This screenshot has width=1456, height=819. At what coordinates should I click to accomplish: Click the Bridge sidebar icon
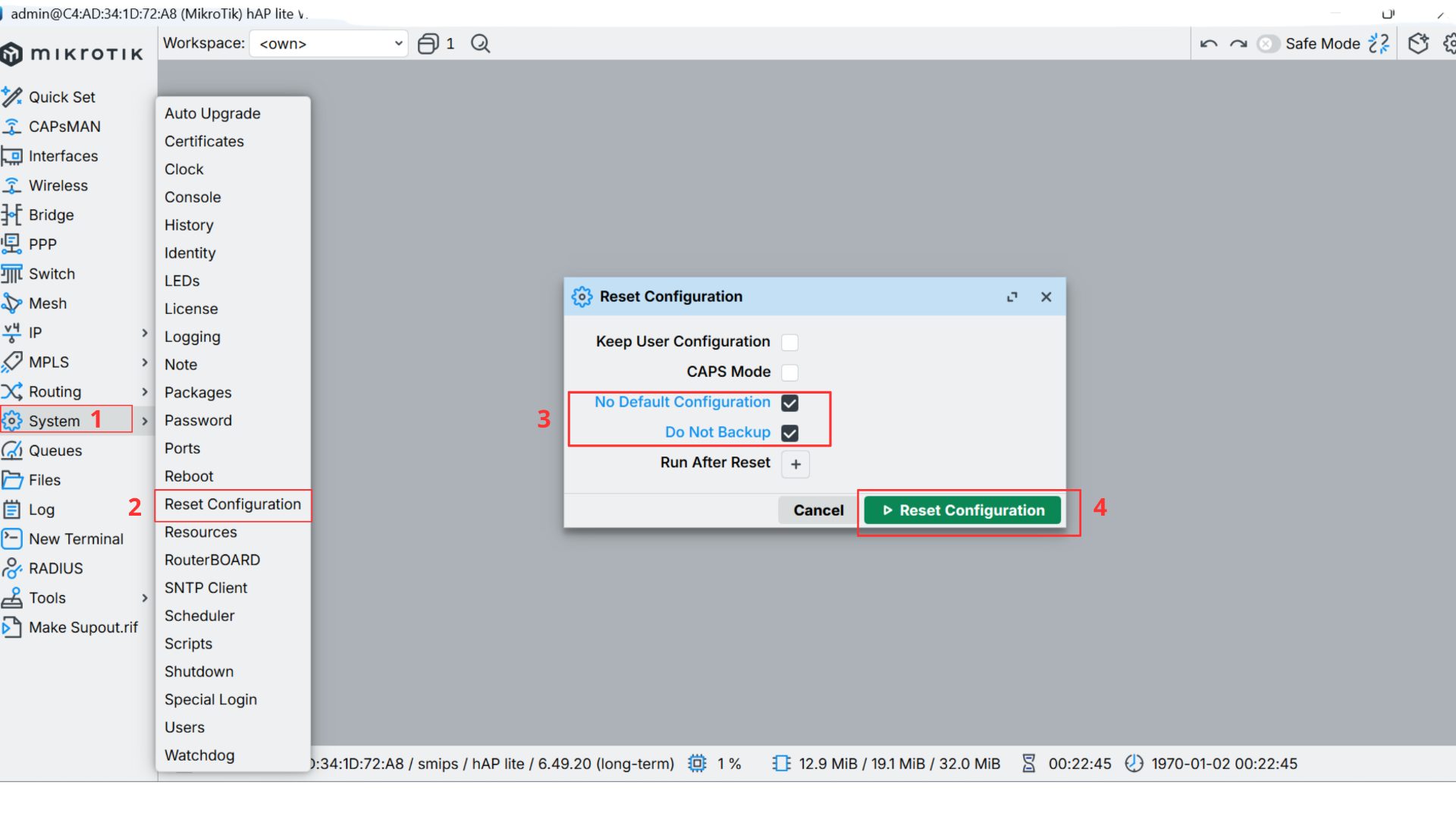click(x=12, y=215)
